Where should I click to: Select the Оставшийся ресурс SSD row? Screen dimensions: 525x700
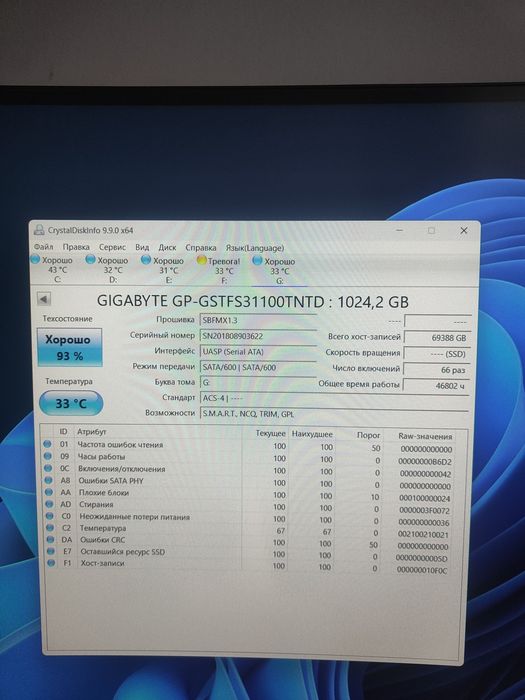click(x=248, y=554)
